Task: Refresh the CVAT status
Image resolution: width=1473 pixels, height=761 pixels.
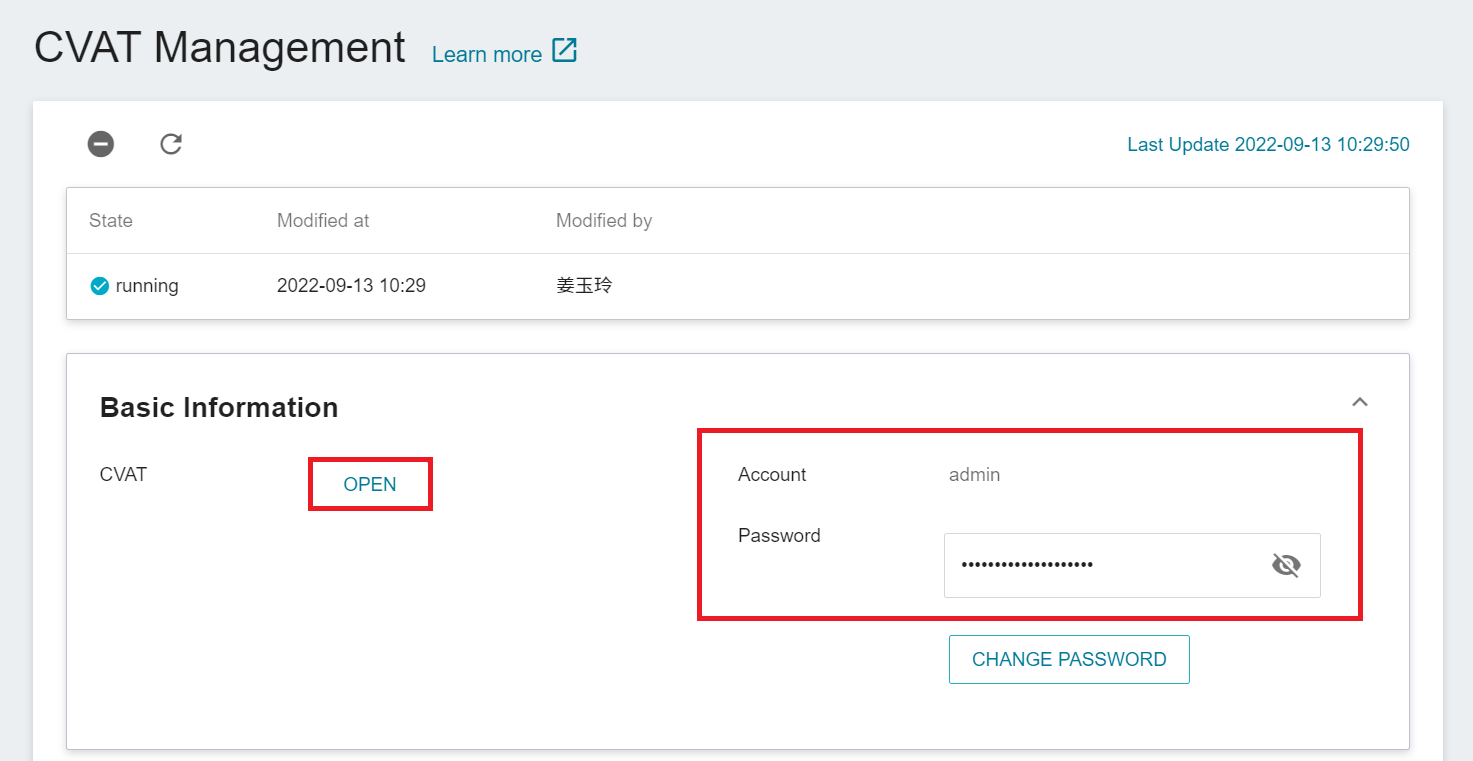Action: [171, 144]
